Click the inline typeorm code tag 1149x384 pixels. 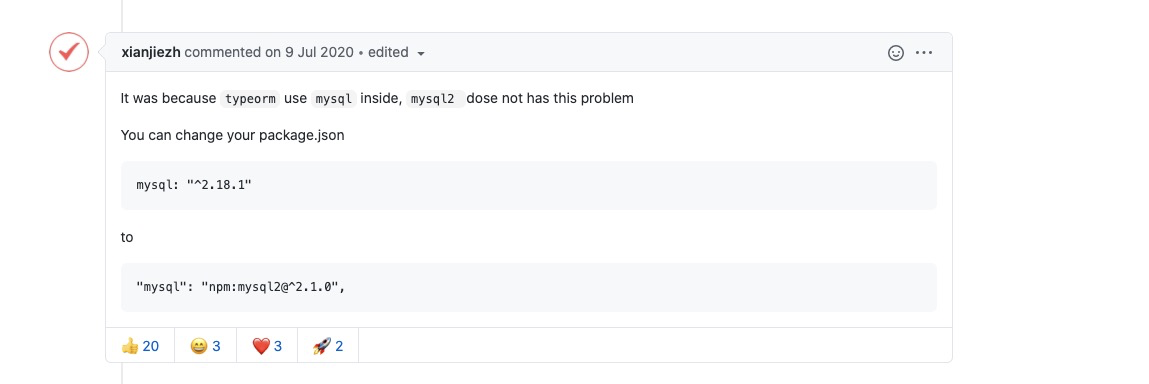click(250, 98)
